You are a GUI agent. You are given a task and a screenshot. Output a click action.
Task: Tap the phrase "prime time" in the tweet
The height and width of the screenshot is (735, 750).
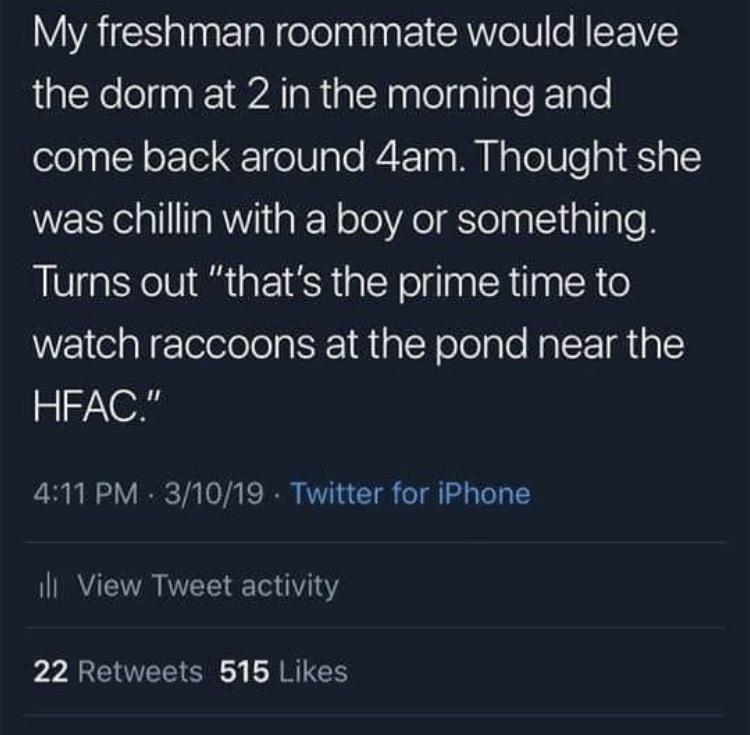click(x=474, y=283)
